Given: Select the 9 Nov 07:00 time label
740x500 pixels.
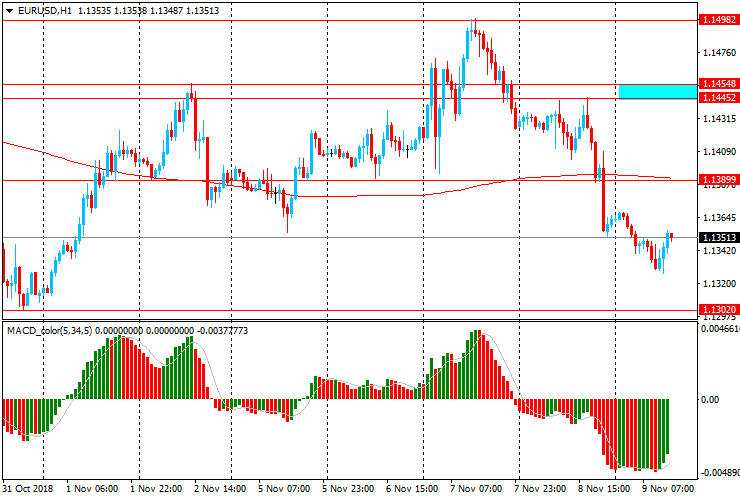Looking at the screenshot, I should [x=668, y=489].
